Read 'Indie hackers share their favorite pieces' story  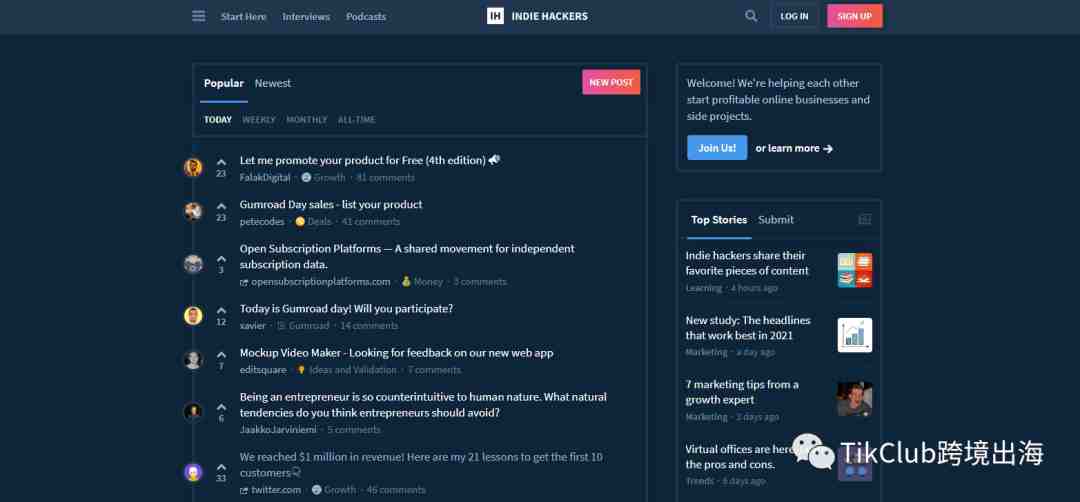747,263
